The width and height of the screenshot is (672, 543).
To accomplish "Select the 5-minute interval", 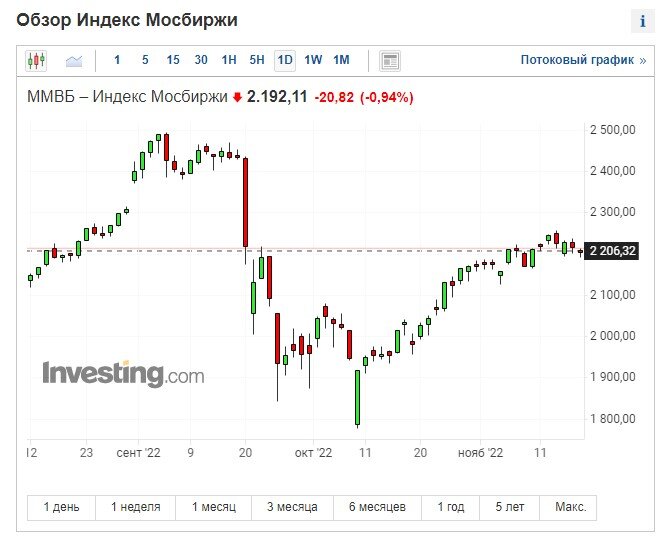I will pos(145,60).
